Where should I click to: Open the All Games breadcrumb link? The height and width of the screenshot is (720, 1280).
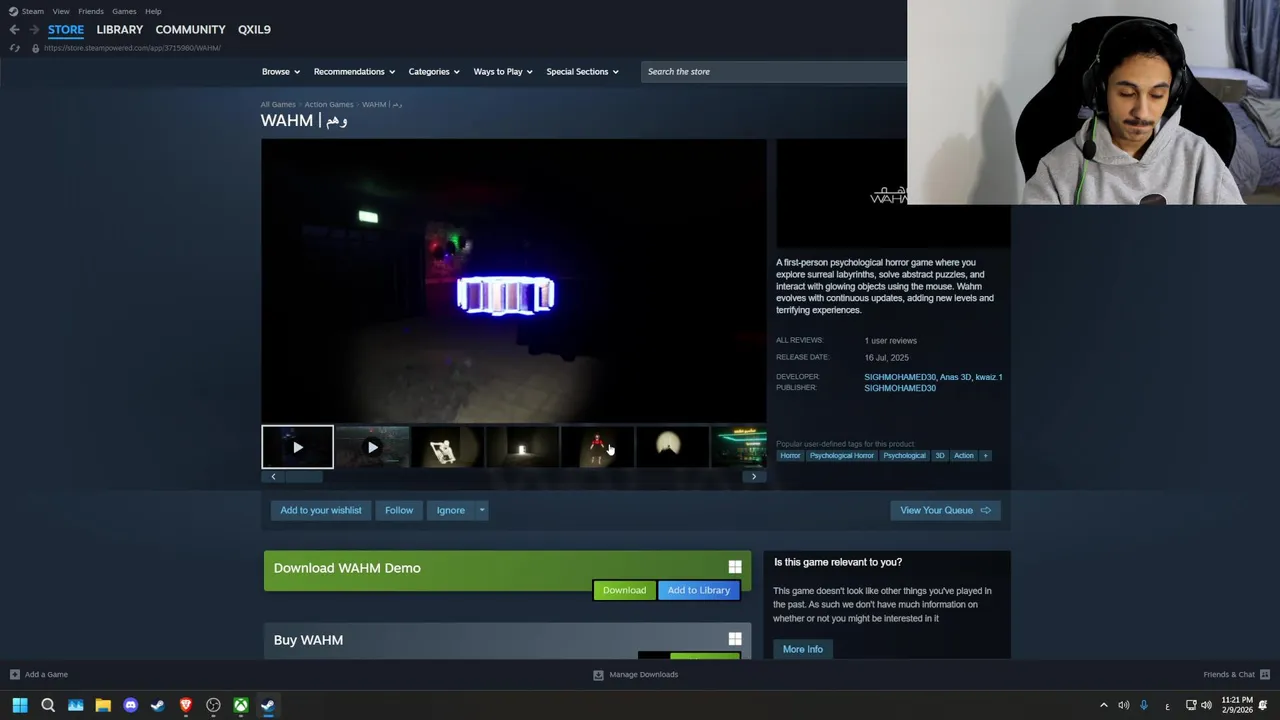click(278, 104)
